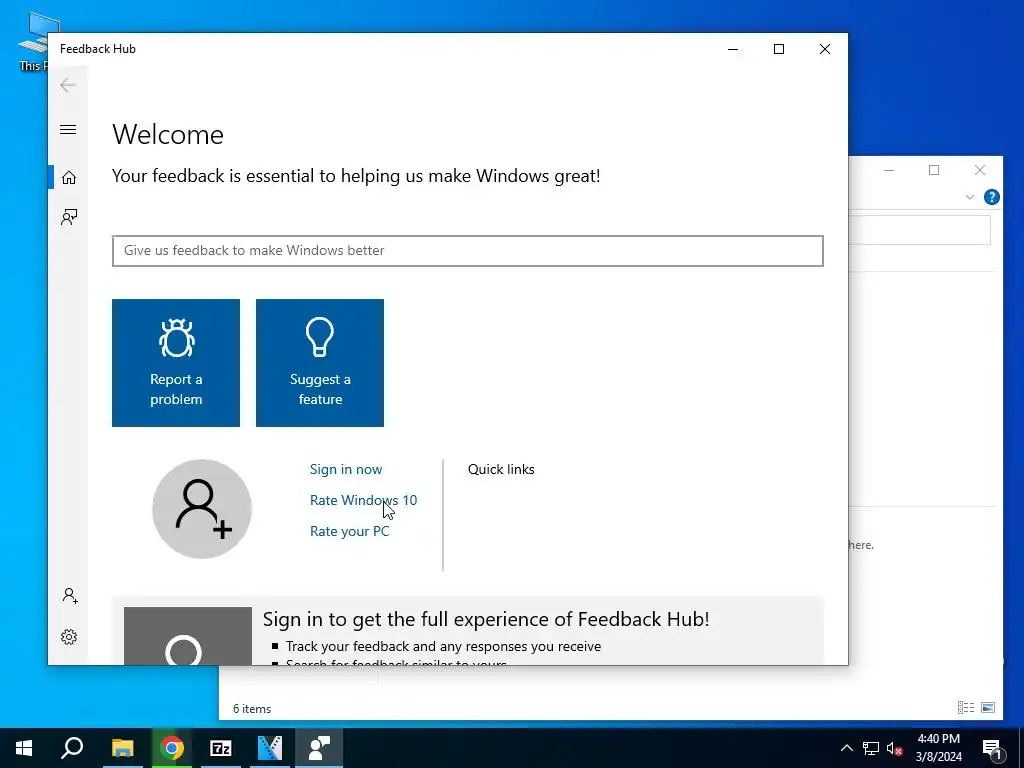The width and height of the screenshot is (1024, 768).
Task: Close the Feedback Hub window
Action: (825, 49)
